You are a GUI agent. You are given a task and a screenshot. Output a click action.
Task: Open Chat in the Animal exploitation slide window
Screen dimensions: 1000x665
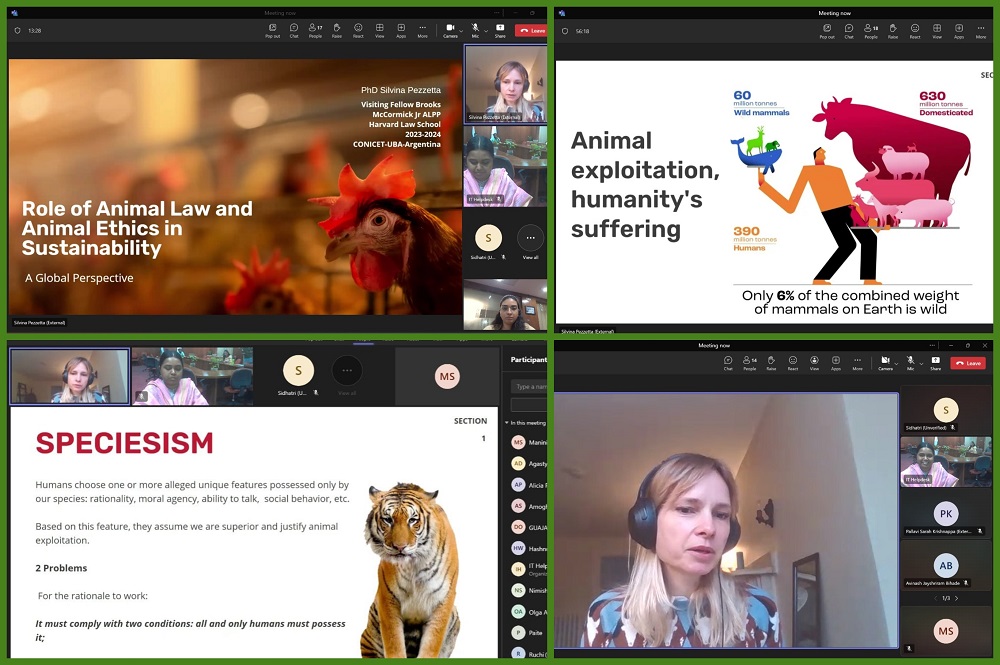(x=849, y=31)
